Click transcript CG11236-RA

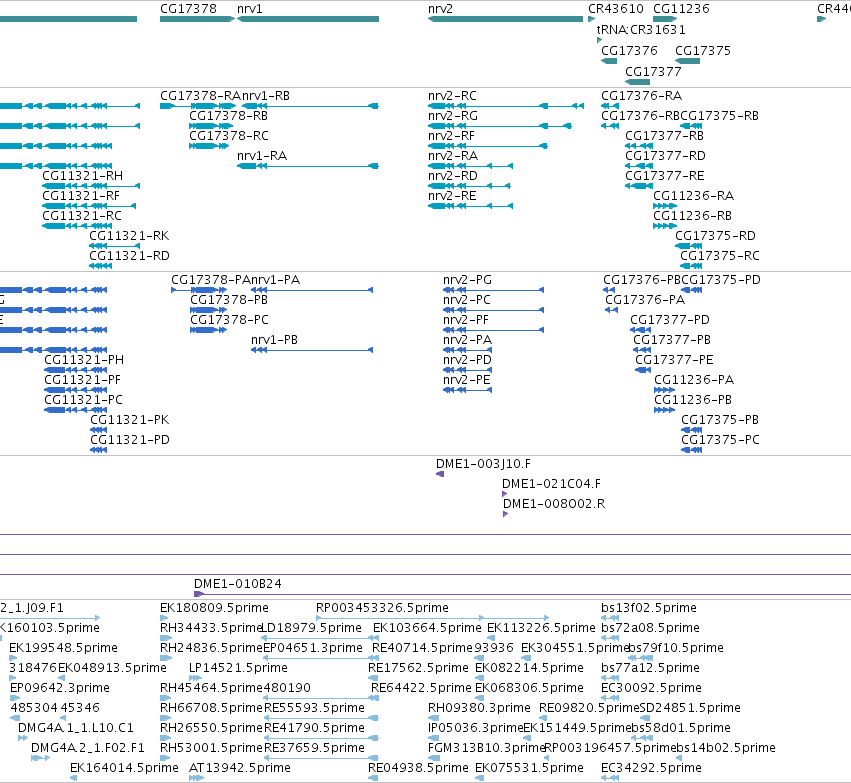[665, 206]
